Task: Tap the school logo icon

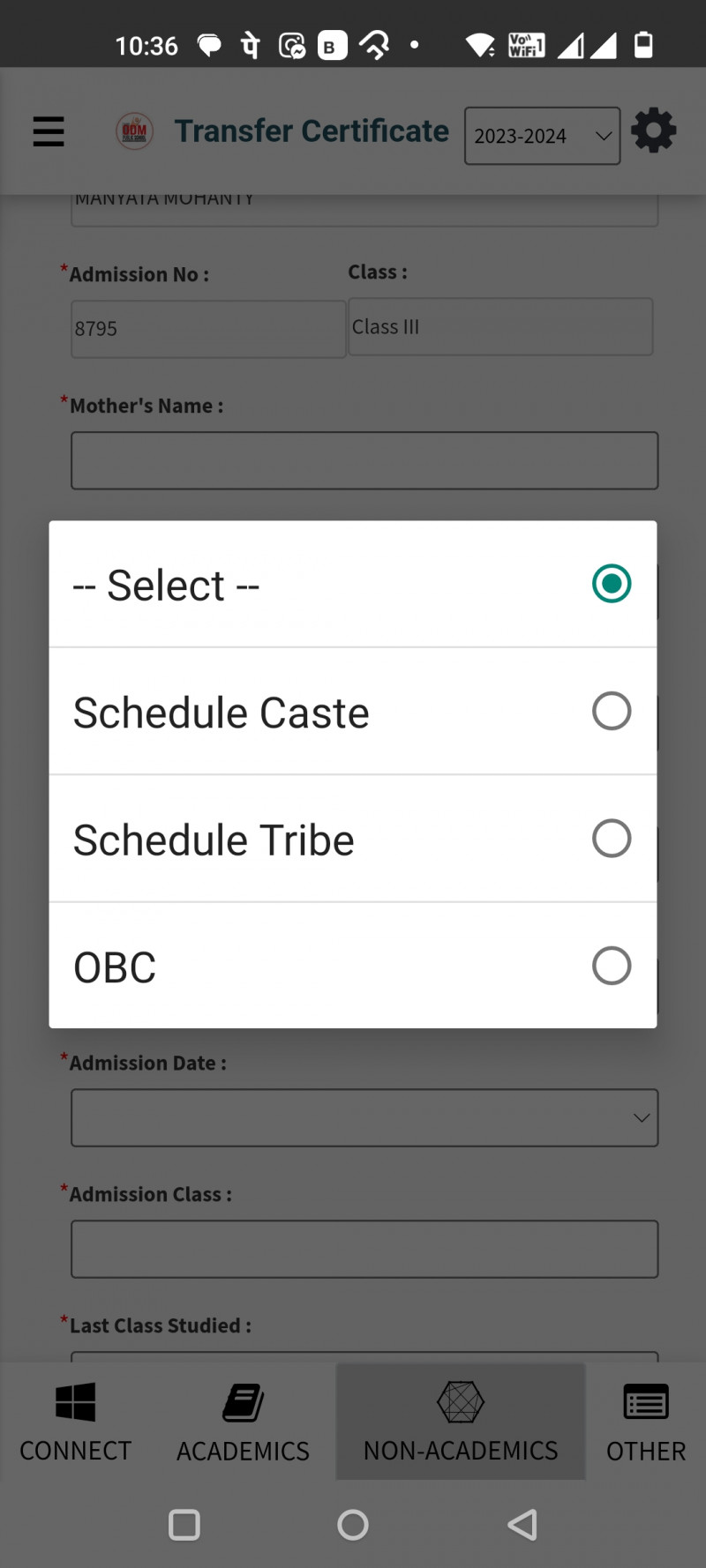Action: point(134,131)
